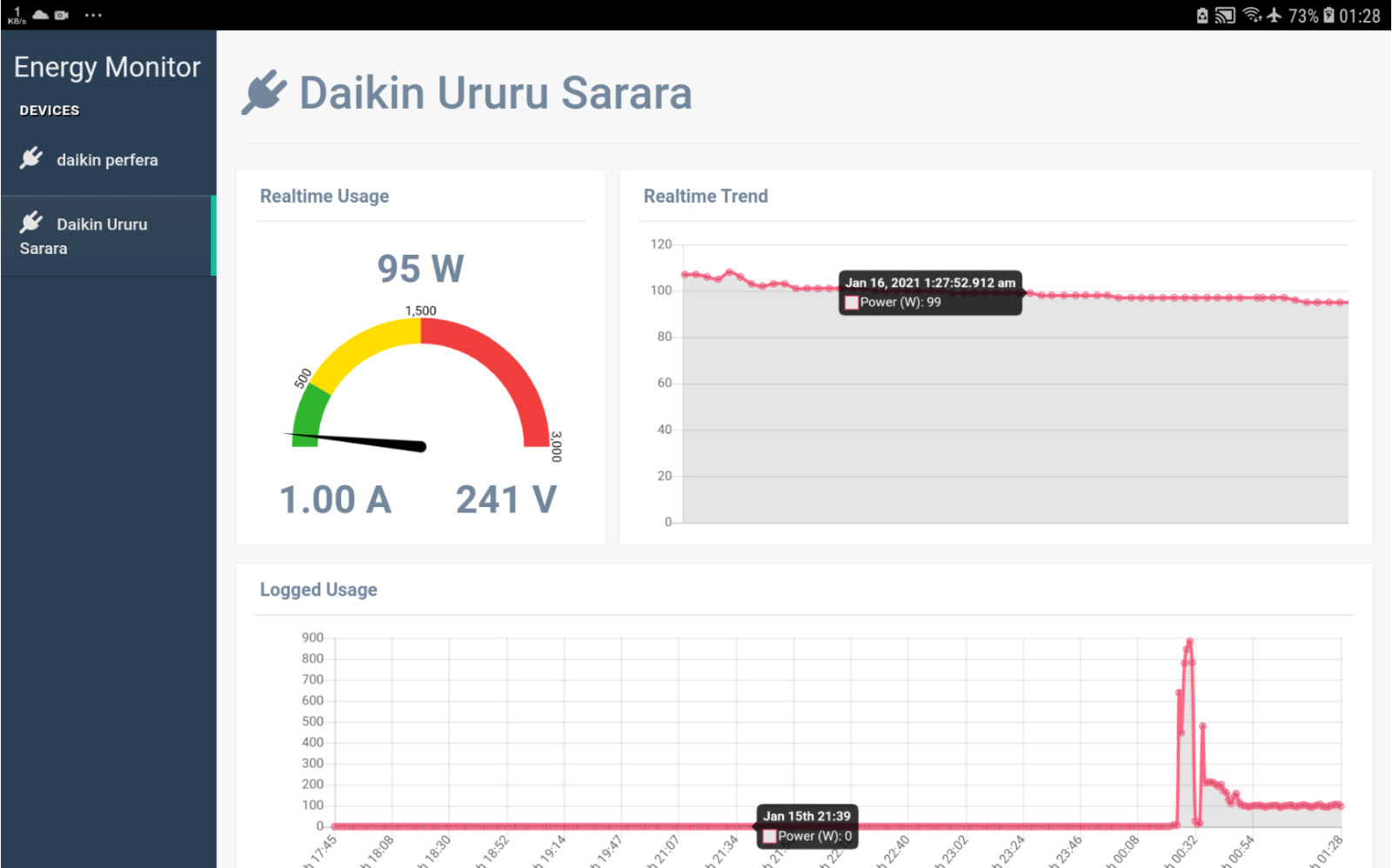Click the plug icon beside daikin perfera
This screenshot has height=868, width=1392.
click(x=31, y=158)
